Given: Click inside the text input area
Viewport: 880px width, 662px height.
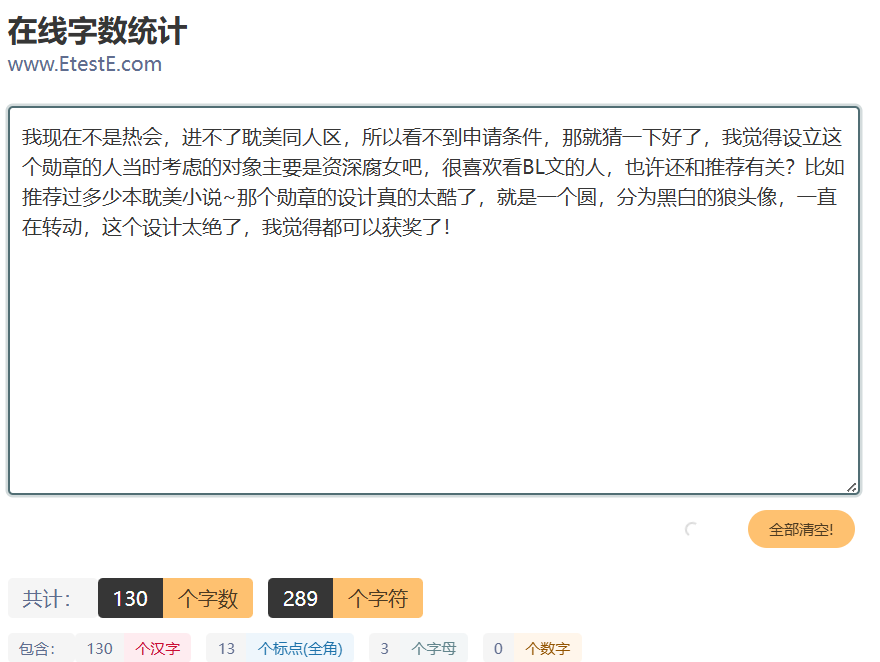Looking at the screenshot, I should coord(434,300).
